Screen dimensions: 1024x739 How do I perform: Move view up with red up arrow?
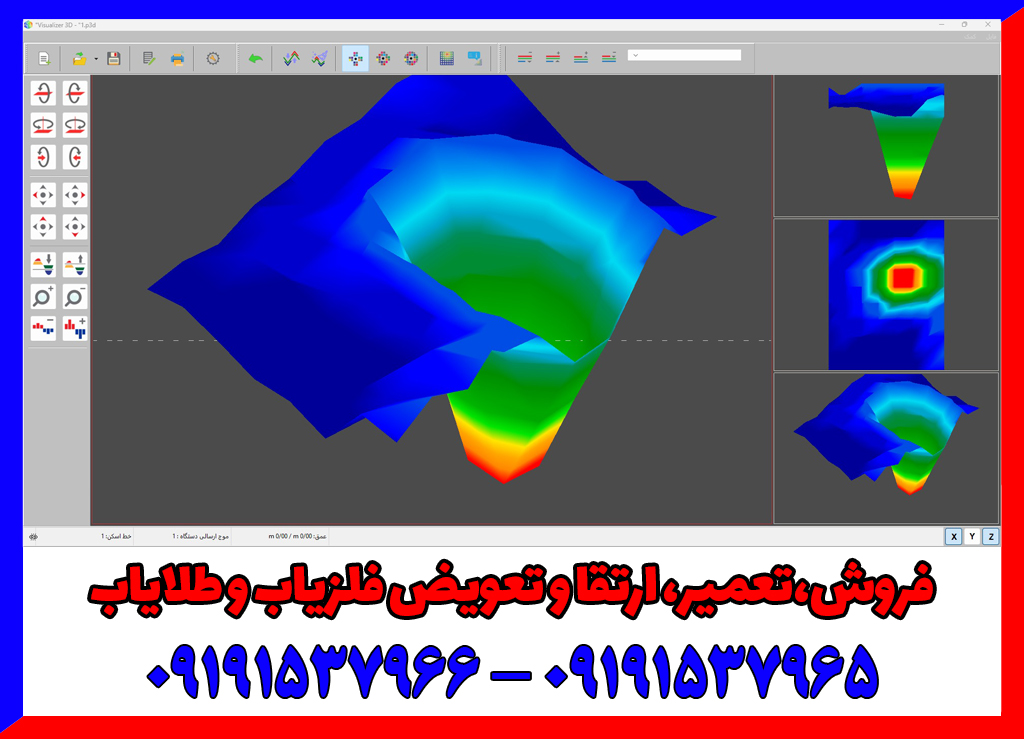(x=43, y=227)
